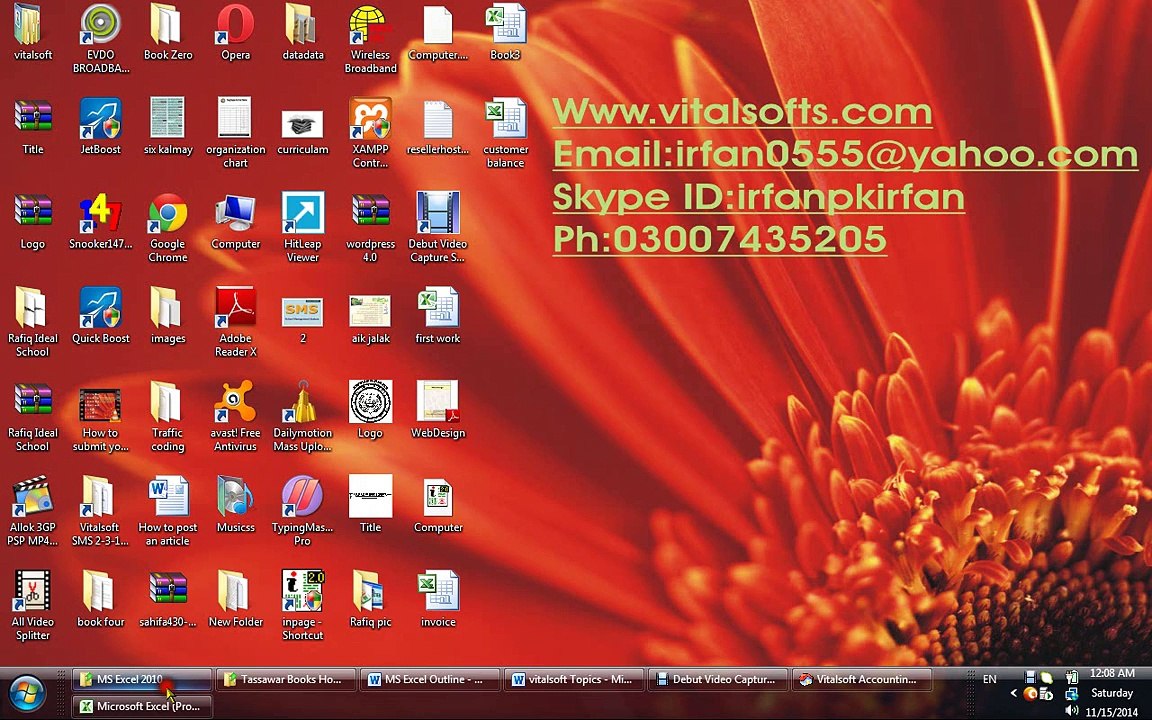1152x720 pixels.
Task: Select the six kalmay image file
Action: click(x=168, y=127)
